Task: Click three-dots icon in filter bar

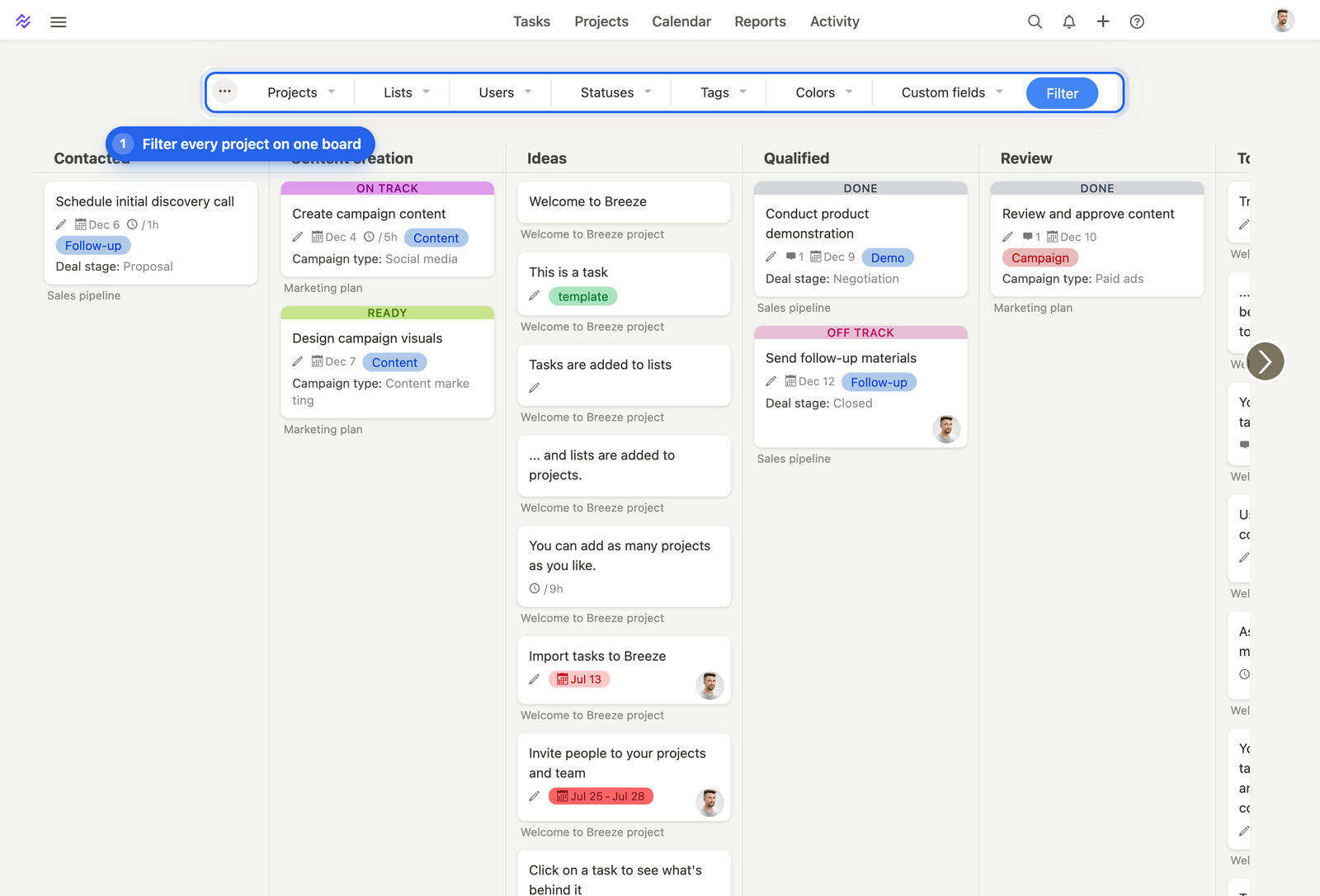Action: [x=224, y=92]
